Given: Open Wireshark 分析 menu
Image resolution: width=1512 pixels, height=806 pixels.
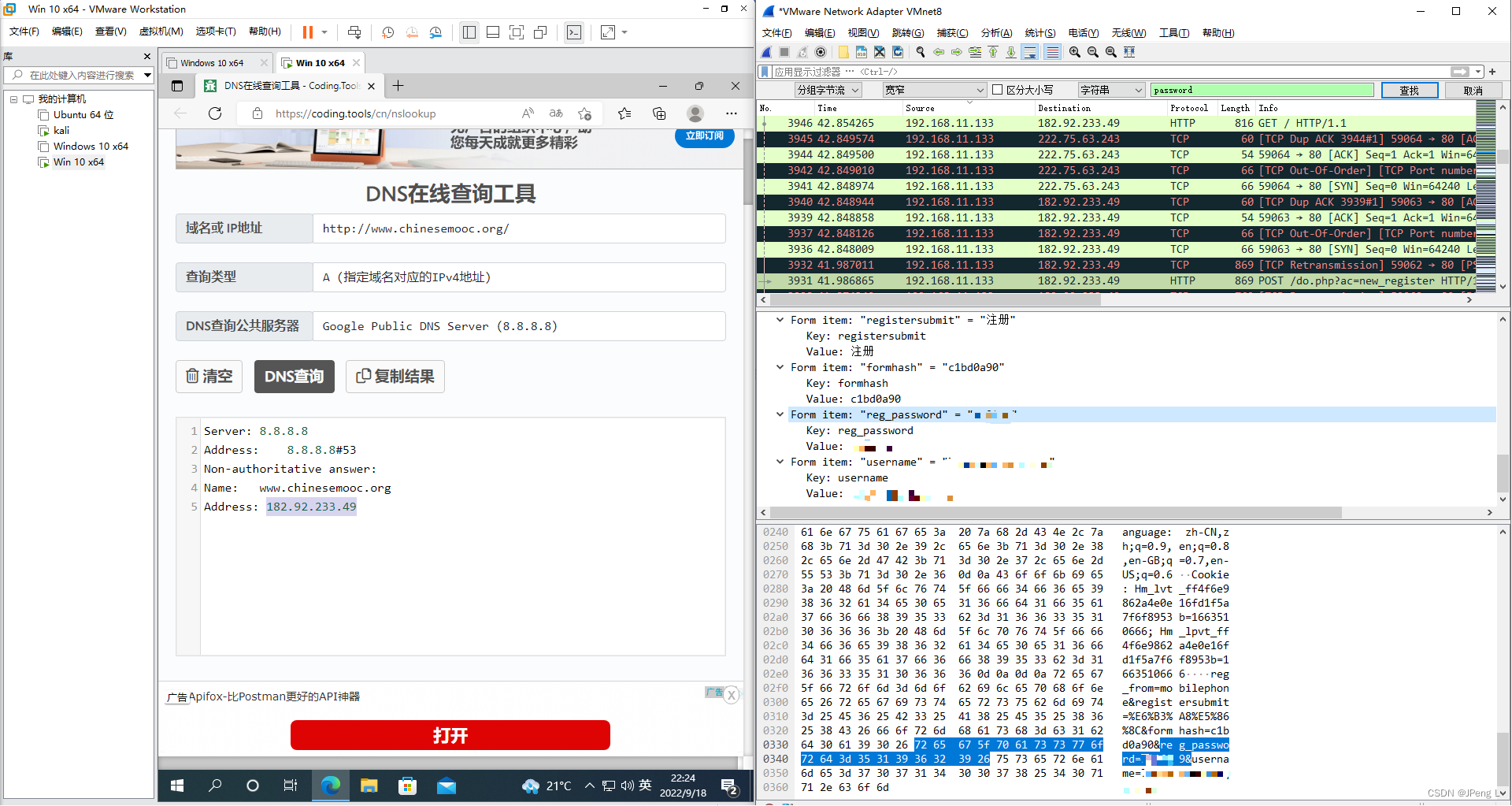Looking at the screenshot, I should 996,33.
